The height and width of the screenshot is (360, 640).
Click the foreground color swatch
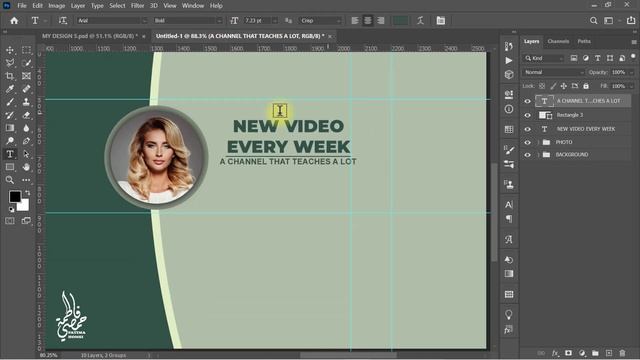tap(15, 197)
